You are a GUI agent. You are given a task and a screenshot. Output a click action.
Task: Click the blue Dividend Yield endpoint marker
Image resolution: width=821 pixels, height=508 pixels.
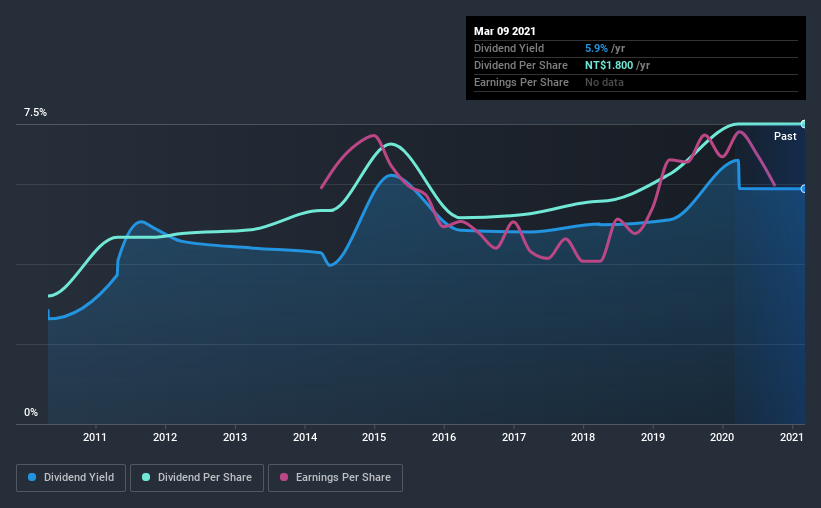tap(803, 189)
